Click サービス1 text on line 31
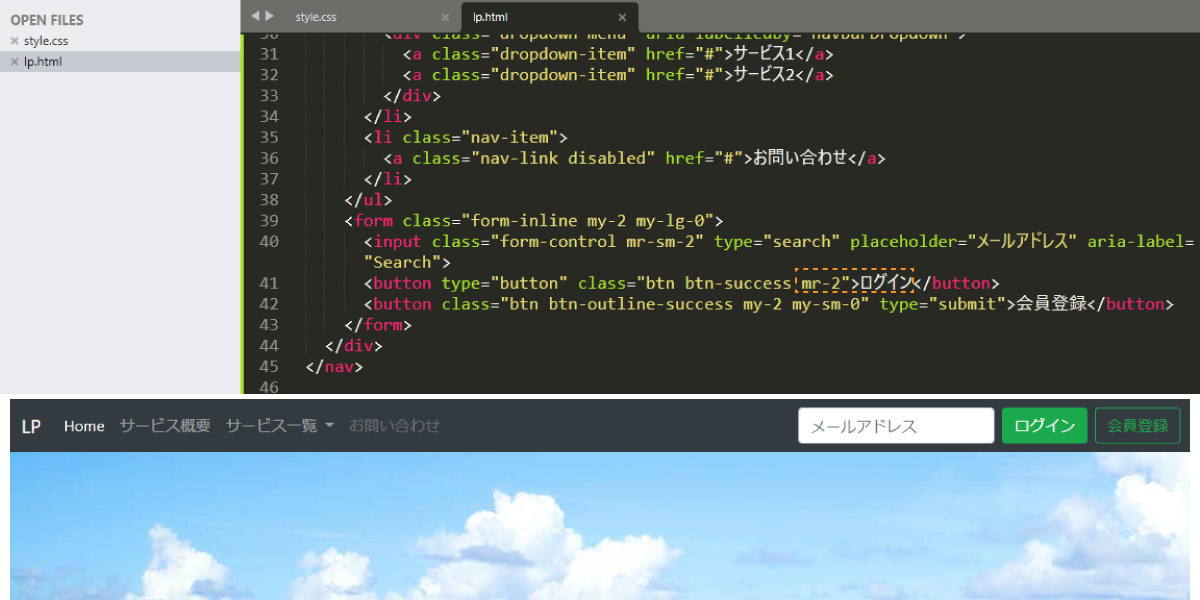 [x=762, y=53]
